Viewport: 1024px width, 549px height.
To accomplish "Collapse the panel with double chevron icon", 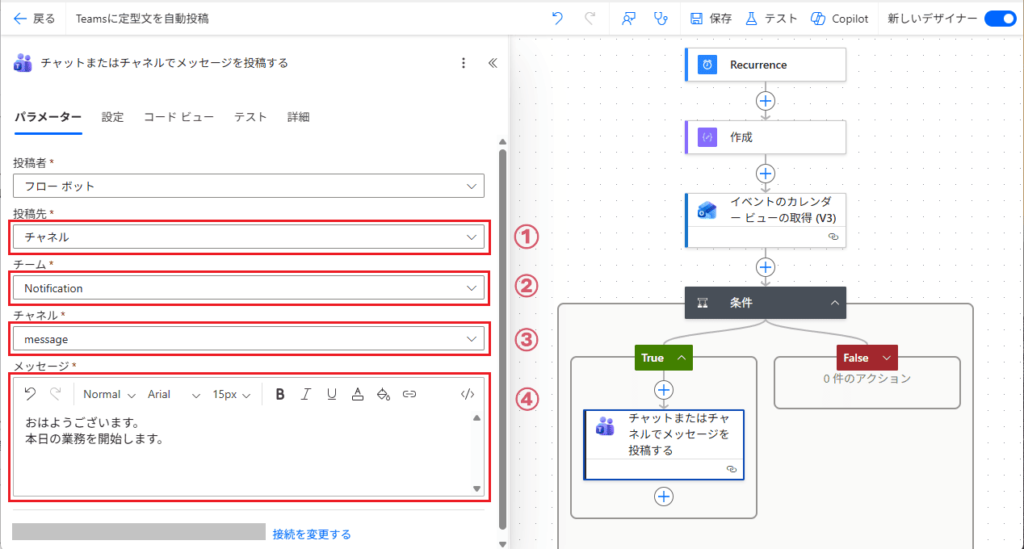I will 492,63.
